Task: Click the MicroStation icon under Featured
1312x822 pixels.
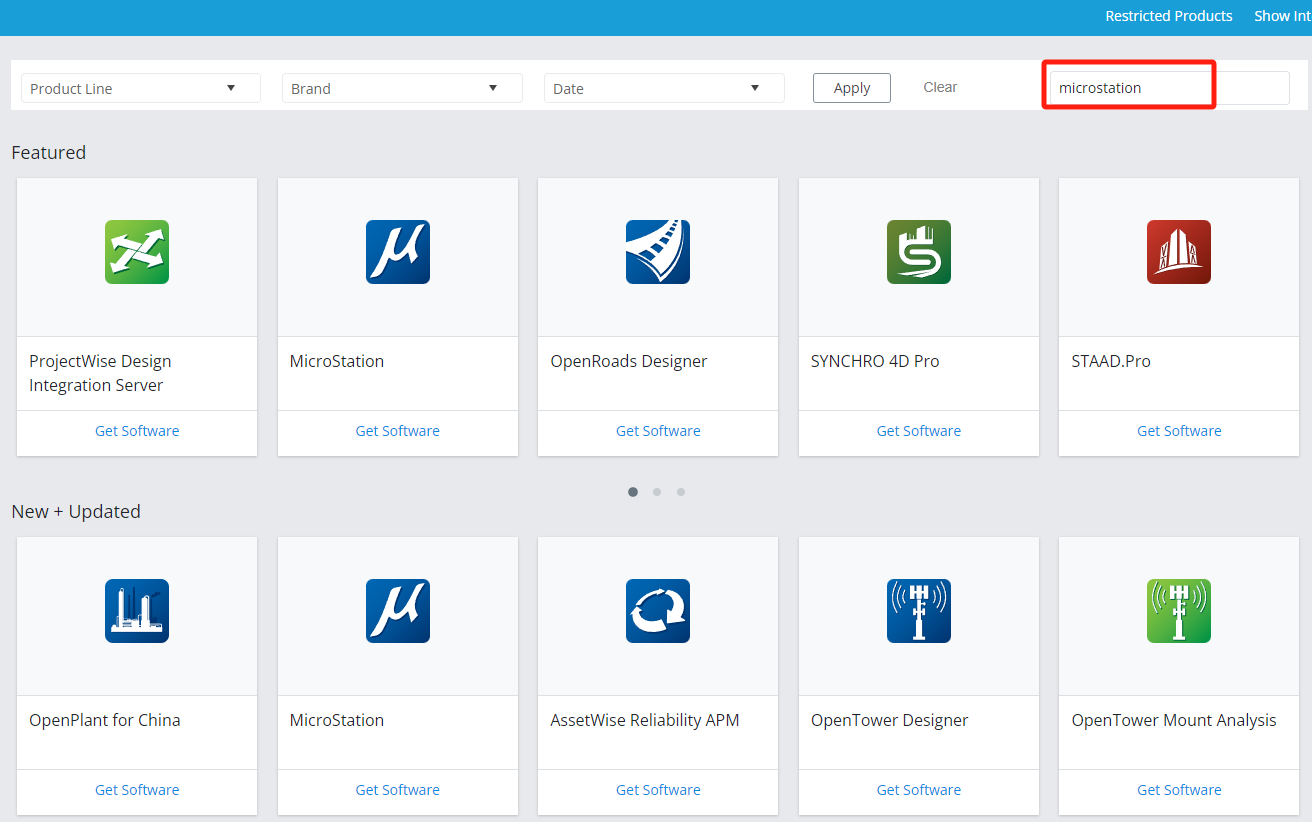Action: click(398, 252)
